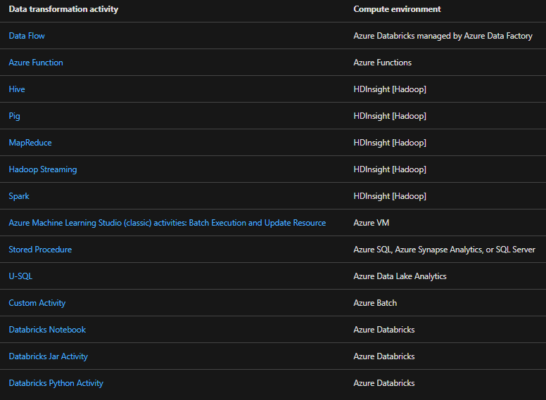The width and height of the screenshot is (546, 400).
Task: Click the Data transformation activity column header
Action: pos(63,9)
